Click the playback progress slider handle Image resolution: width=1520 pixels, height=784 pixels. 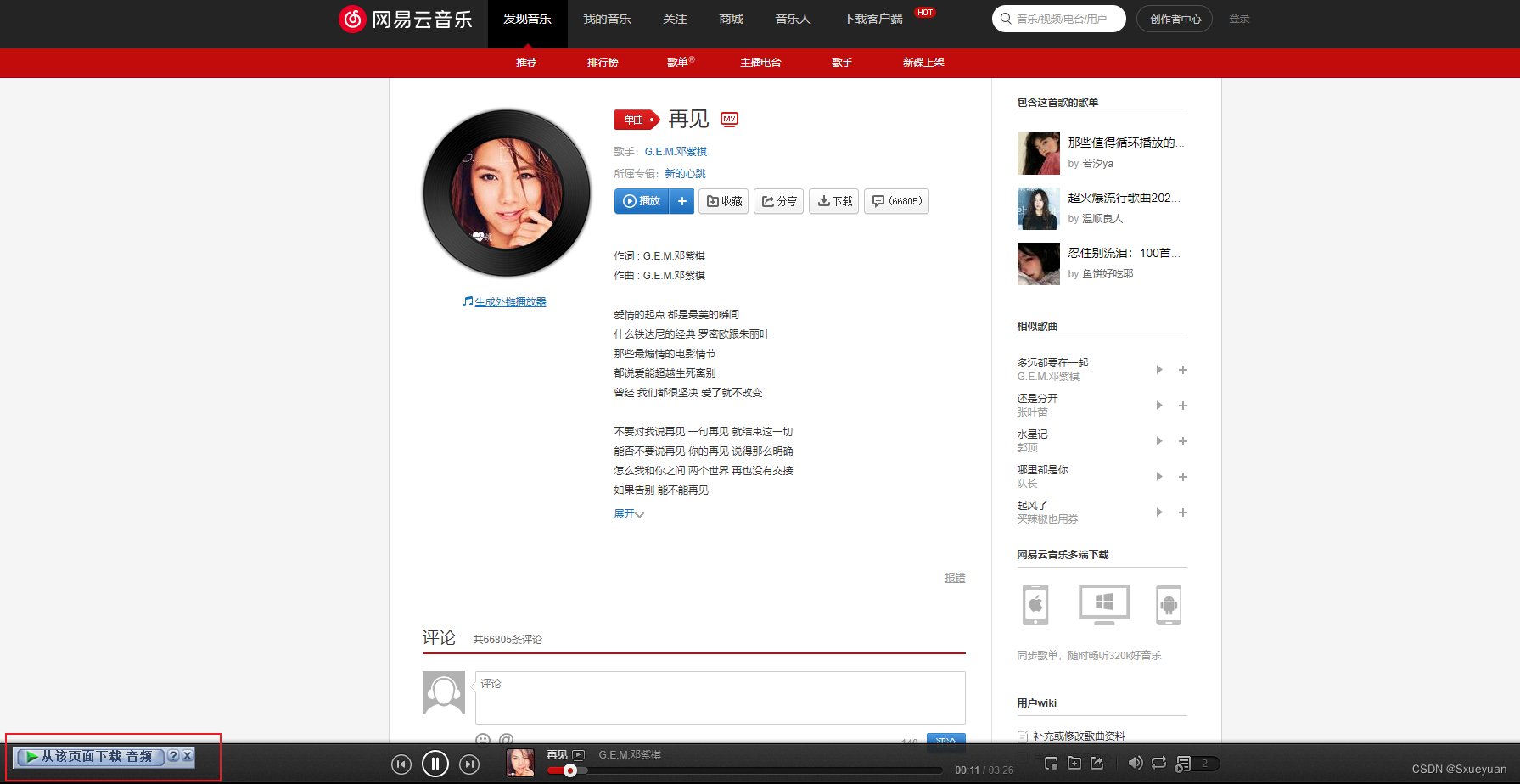point(570,770)
